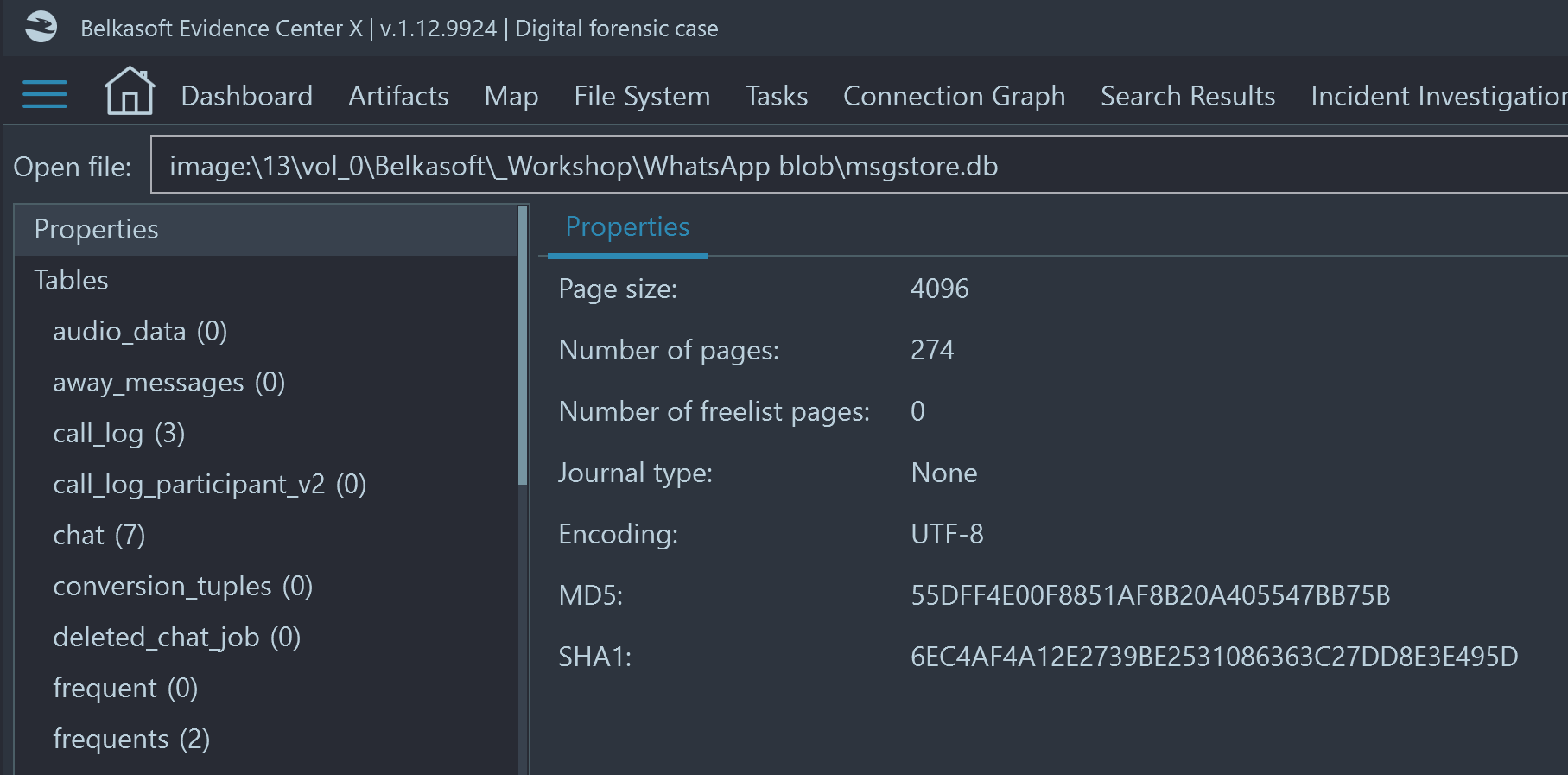Viewport: 1568px width, 775px height.
Task: Go to the Home icon
Action: [x=130, y=91]
